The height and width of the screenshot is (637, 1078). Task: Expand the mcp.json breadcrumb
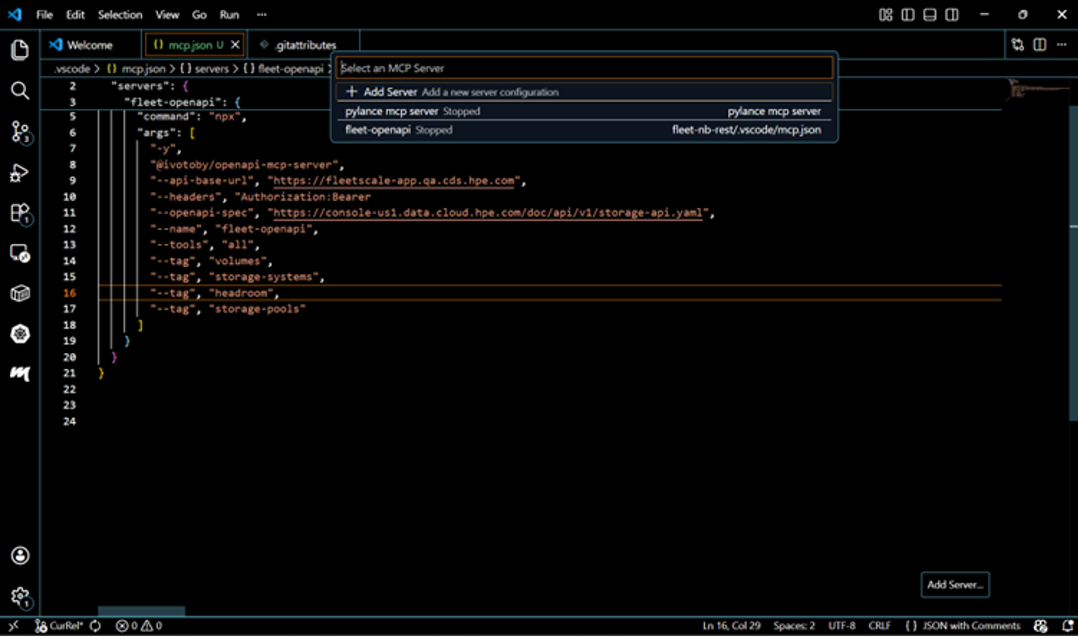(x=136, y=69)
